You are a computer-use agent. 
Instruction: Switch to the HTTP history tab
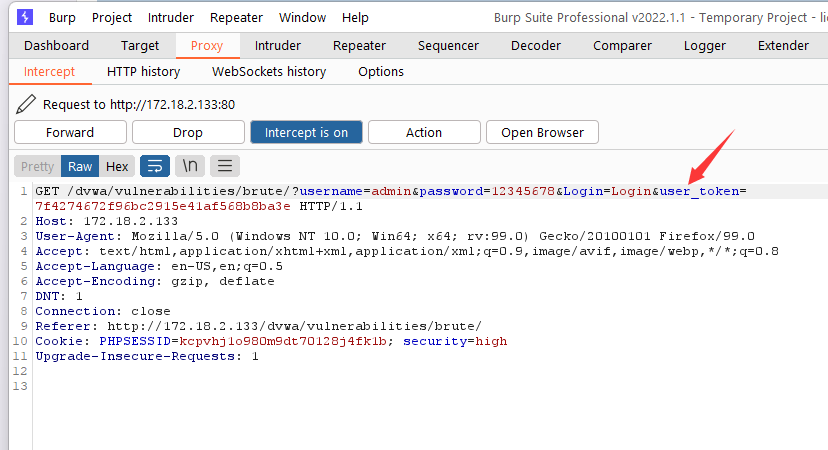(x=143, y=71)
